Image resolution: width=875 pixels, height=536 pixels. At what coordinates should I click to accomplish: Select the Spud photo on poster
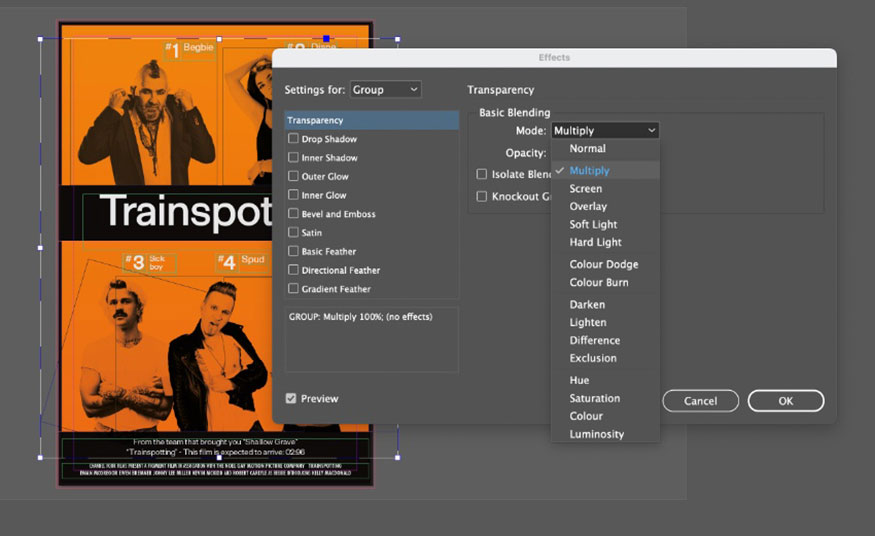[x=219, y=357]
